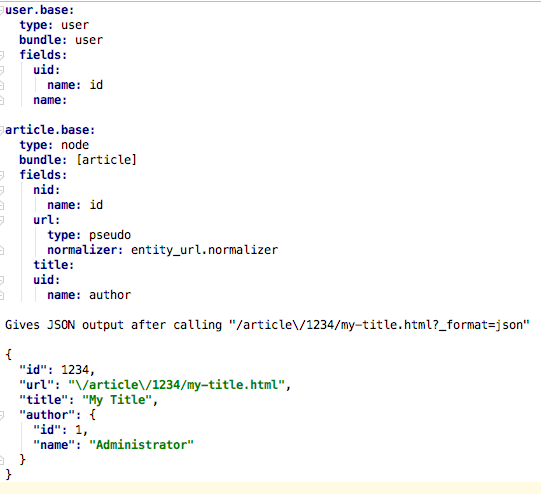The height and width of the screenshot is (494, 541).
Task: Click the 'bundle: [article]' line
Action: [x=78, y=160]
